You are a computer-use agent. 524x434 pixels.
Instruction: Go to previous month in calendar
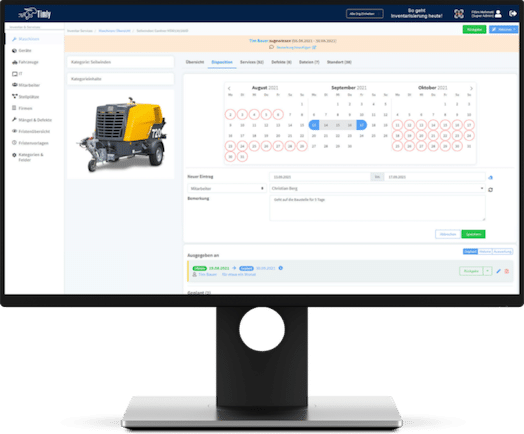(229, 89)
